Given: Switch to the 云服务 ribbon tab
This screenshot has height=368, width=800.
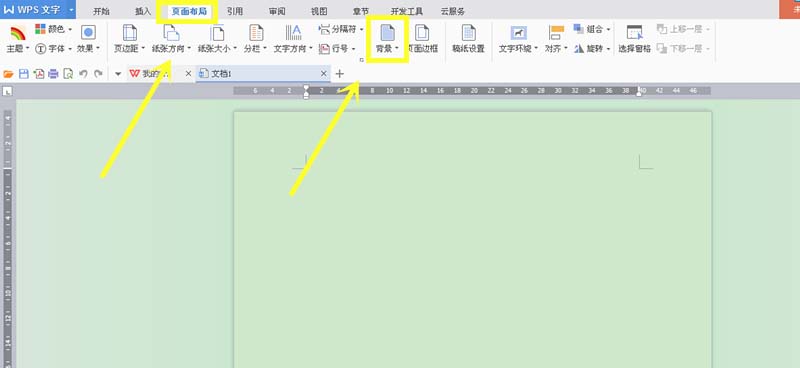Looking at the screenshot, I should pyautogui.click(x=453, y=11).
